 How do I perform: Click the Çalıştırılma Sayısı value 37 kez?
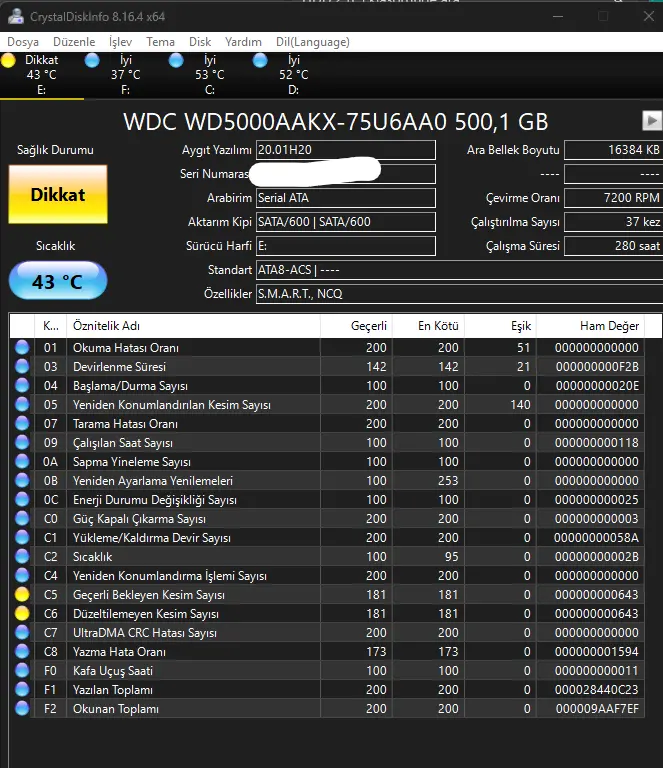pos(614,222)
